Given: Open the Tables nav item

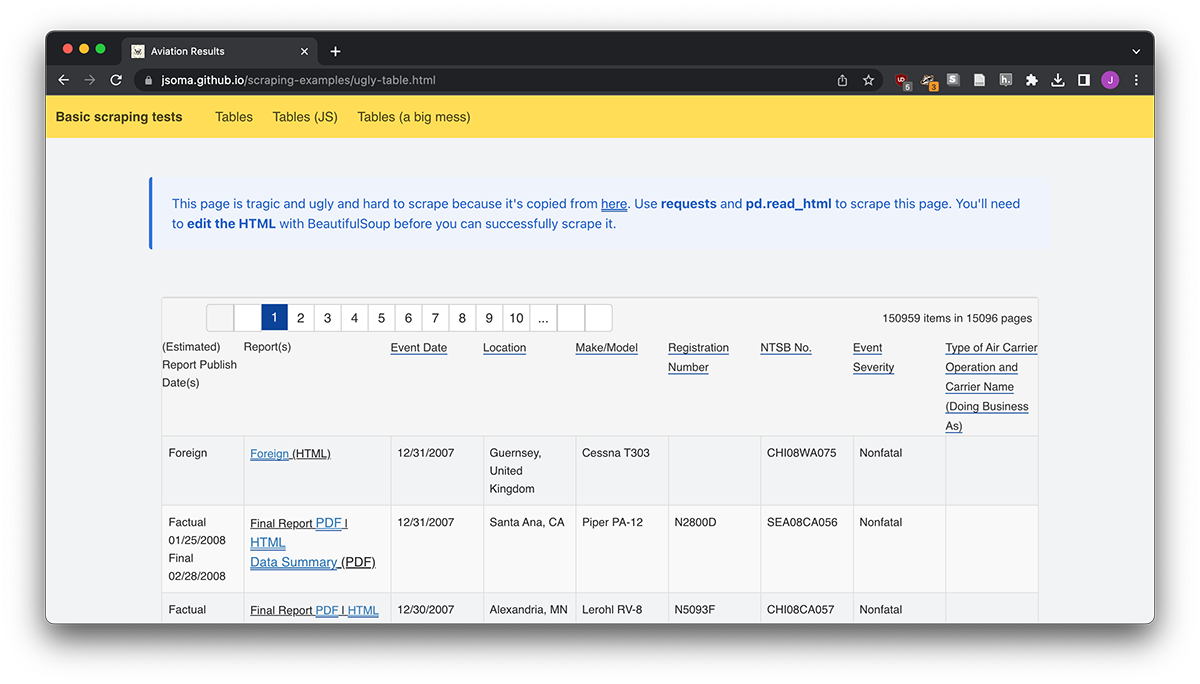Looking at the screenshot, I should 234,117.
